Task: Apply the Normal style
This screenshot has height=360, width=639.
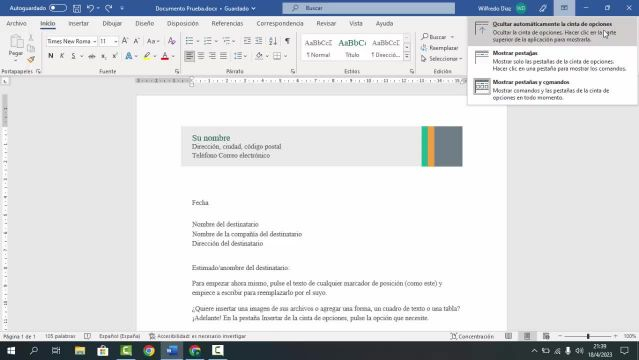Action: (318, 47)
